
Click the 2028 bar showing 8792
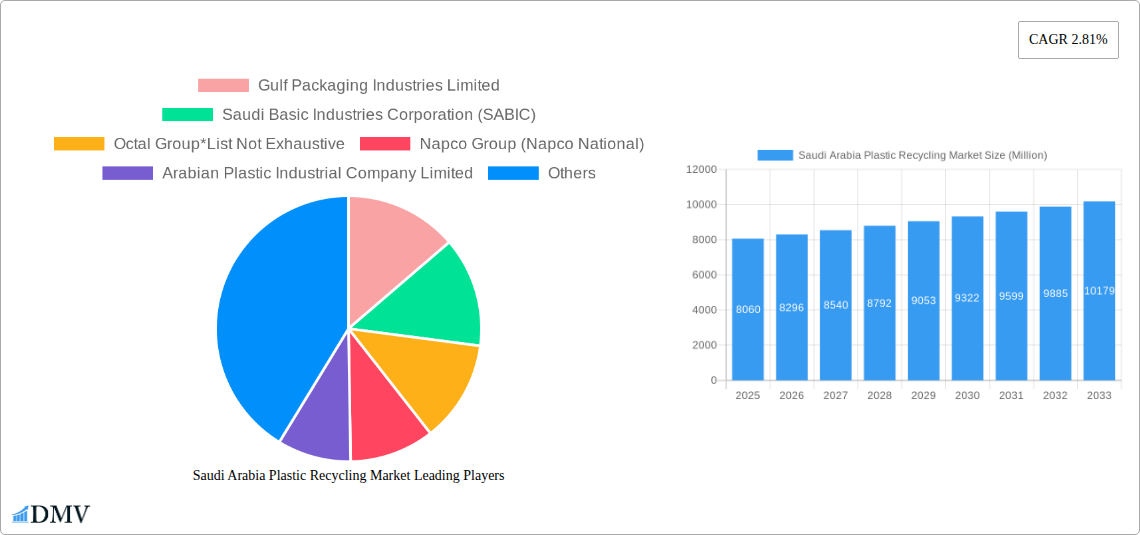tap(880, 303)
